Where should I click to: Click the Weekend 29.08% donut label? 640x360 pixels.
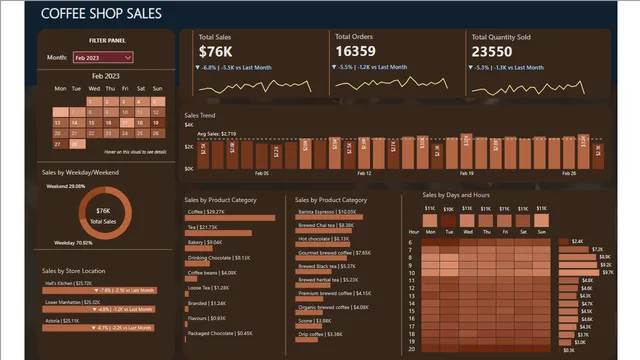pos(66,187)
